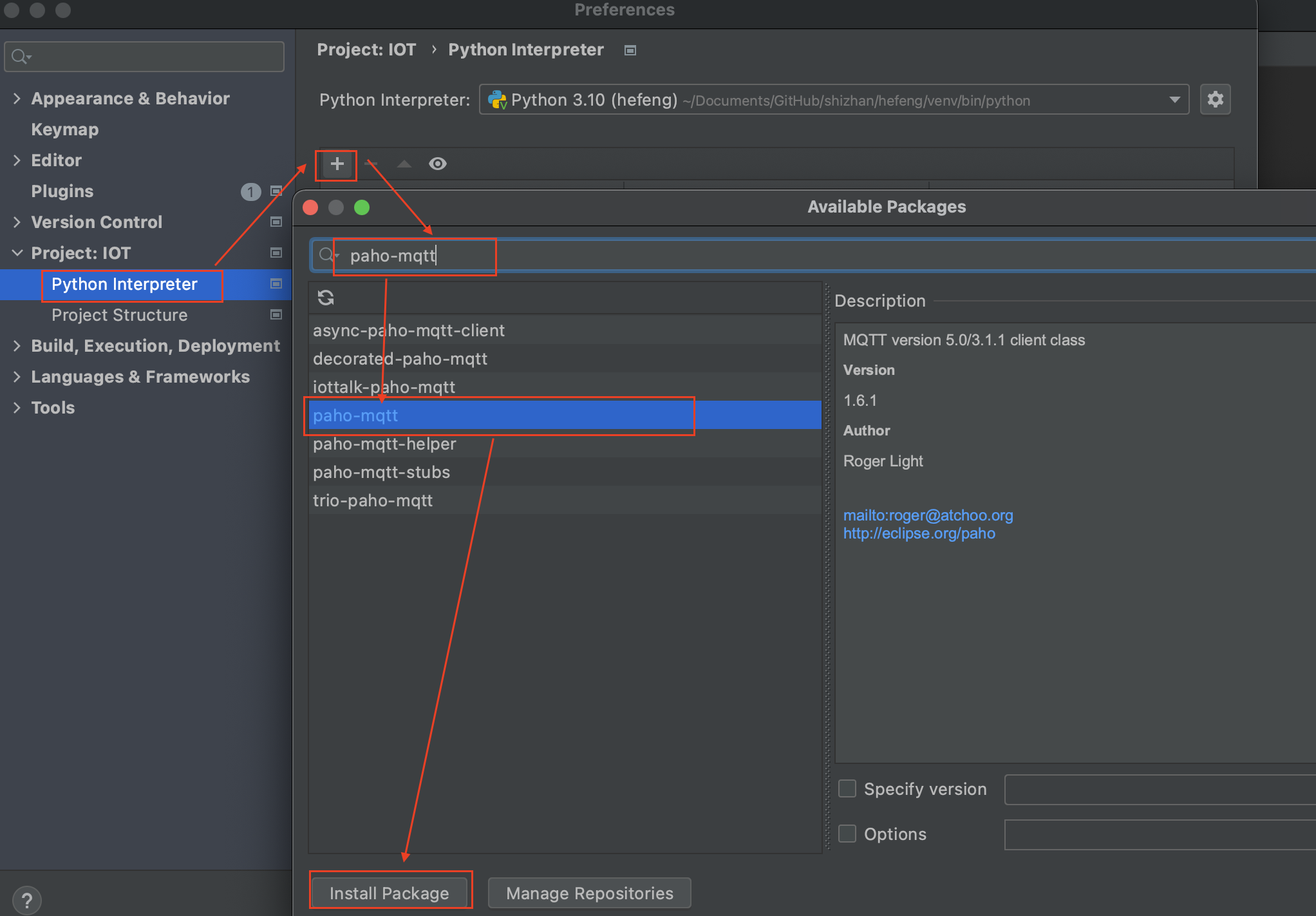Select paho-mqtt-helper in package list
The height and width of the screenshot is (916, 1316).
384,444
